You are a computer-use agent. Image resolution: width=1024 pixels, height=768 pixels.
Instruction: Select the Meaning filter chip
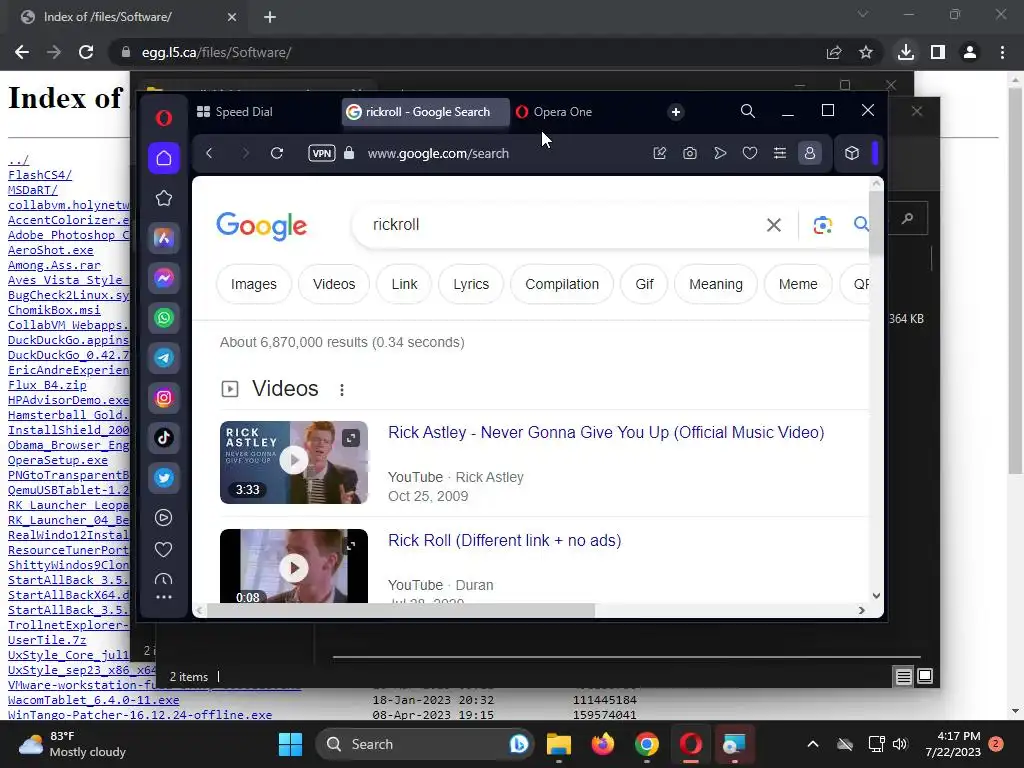tap(716, 284)
